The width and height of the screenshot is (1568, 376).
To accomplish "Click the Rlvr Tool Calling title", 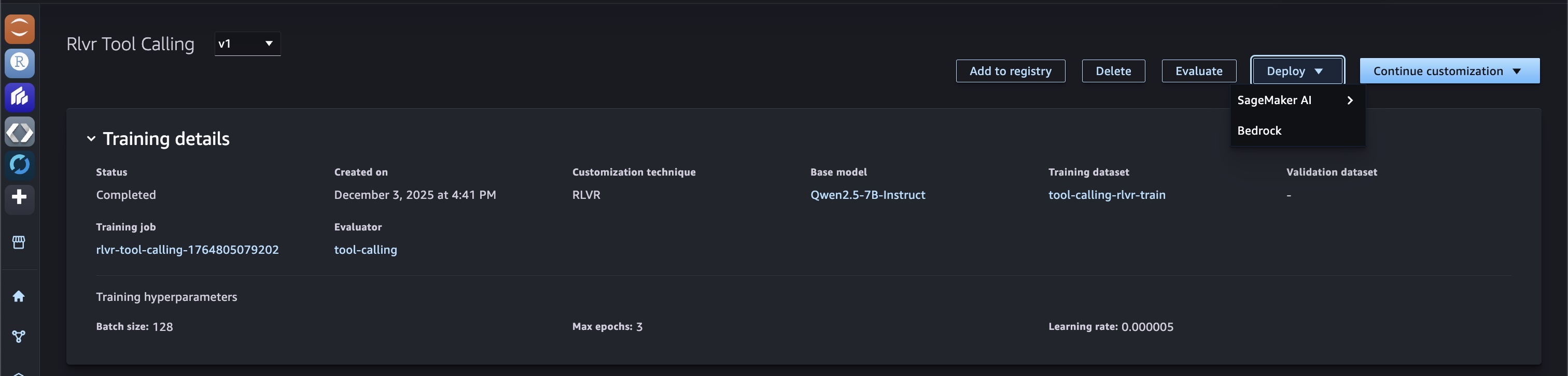I will pyautogui.click(x=130, y=44).
